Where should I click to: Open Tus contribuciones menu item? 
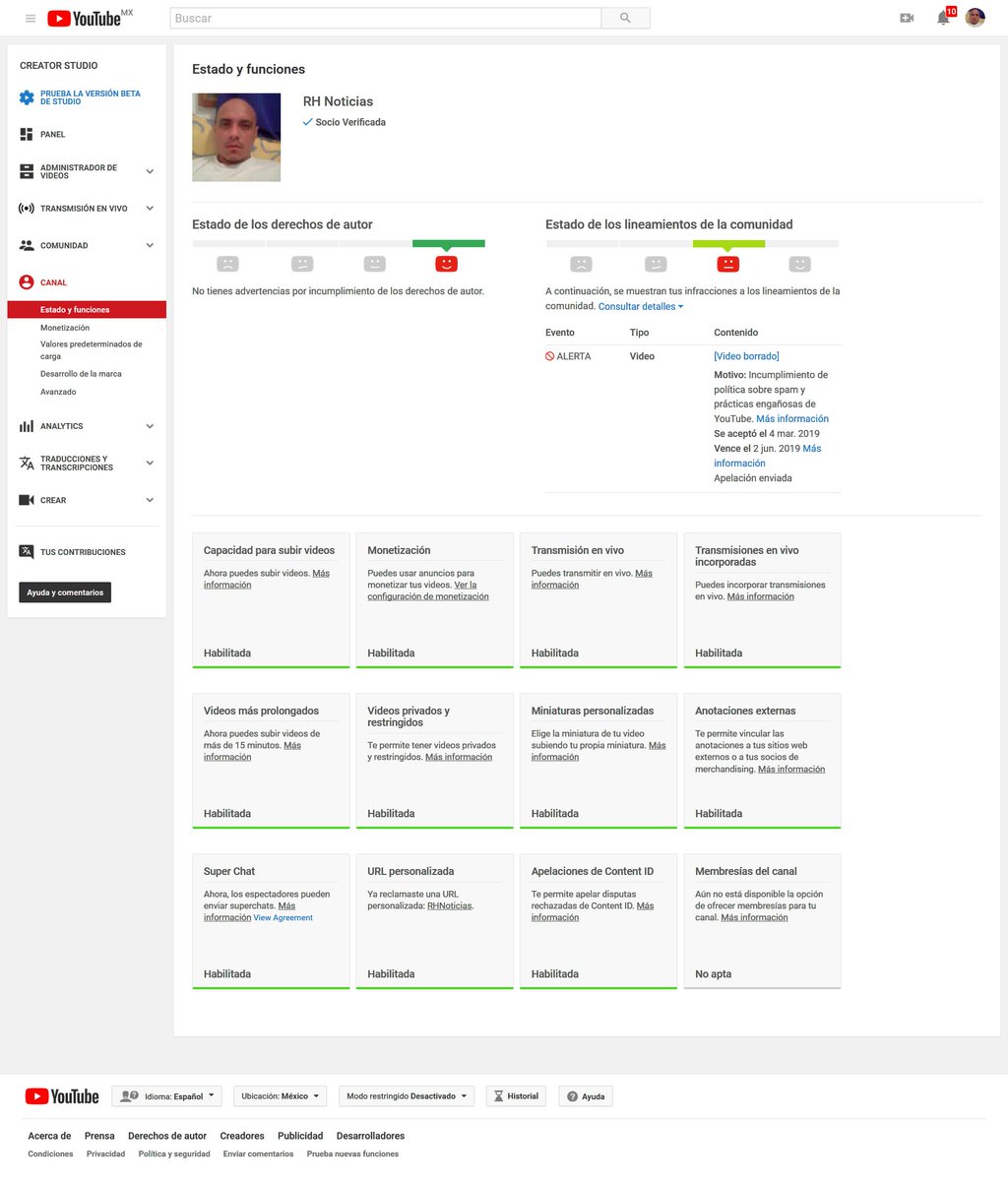point(83,552)
